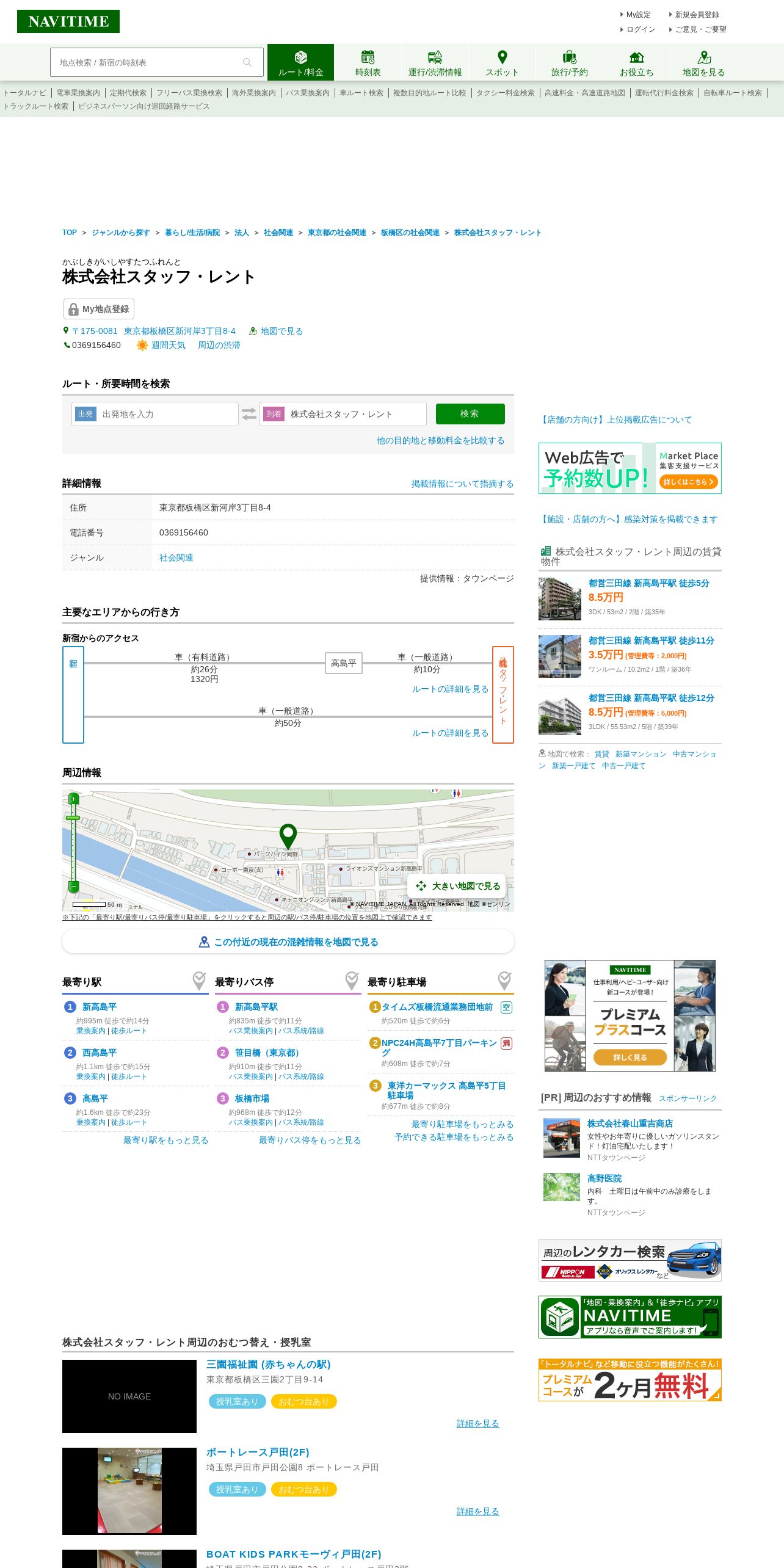Open 三園福祉園 (赤ちゃんの駅) link
Viewport: 784px width, 1568px height.
tap(268, 1364)
